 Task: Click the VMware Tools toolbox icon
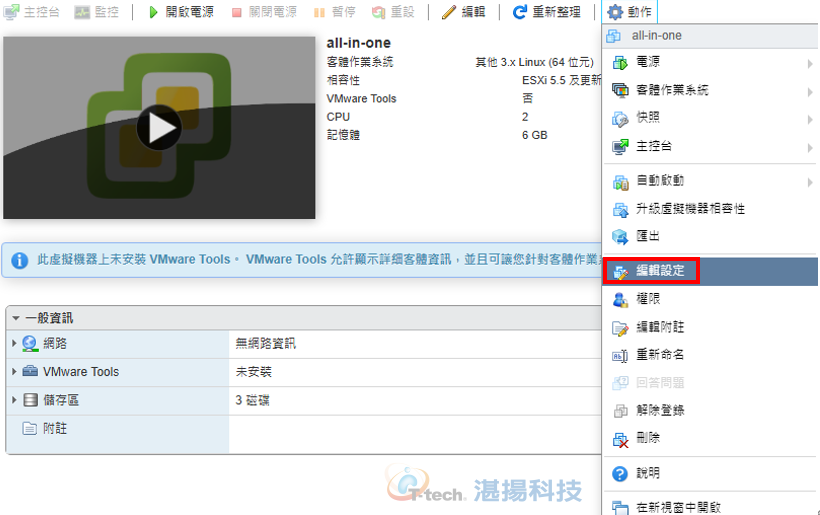(x=30, y=371)
